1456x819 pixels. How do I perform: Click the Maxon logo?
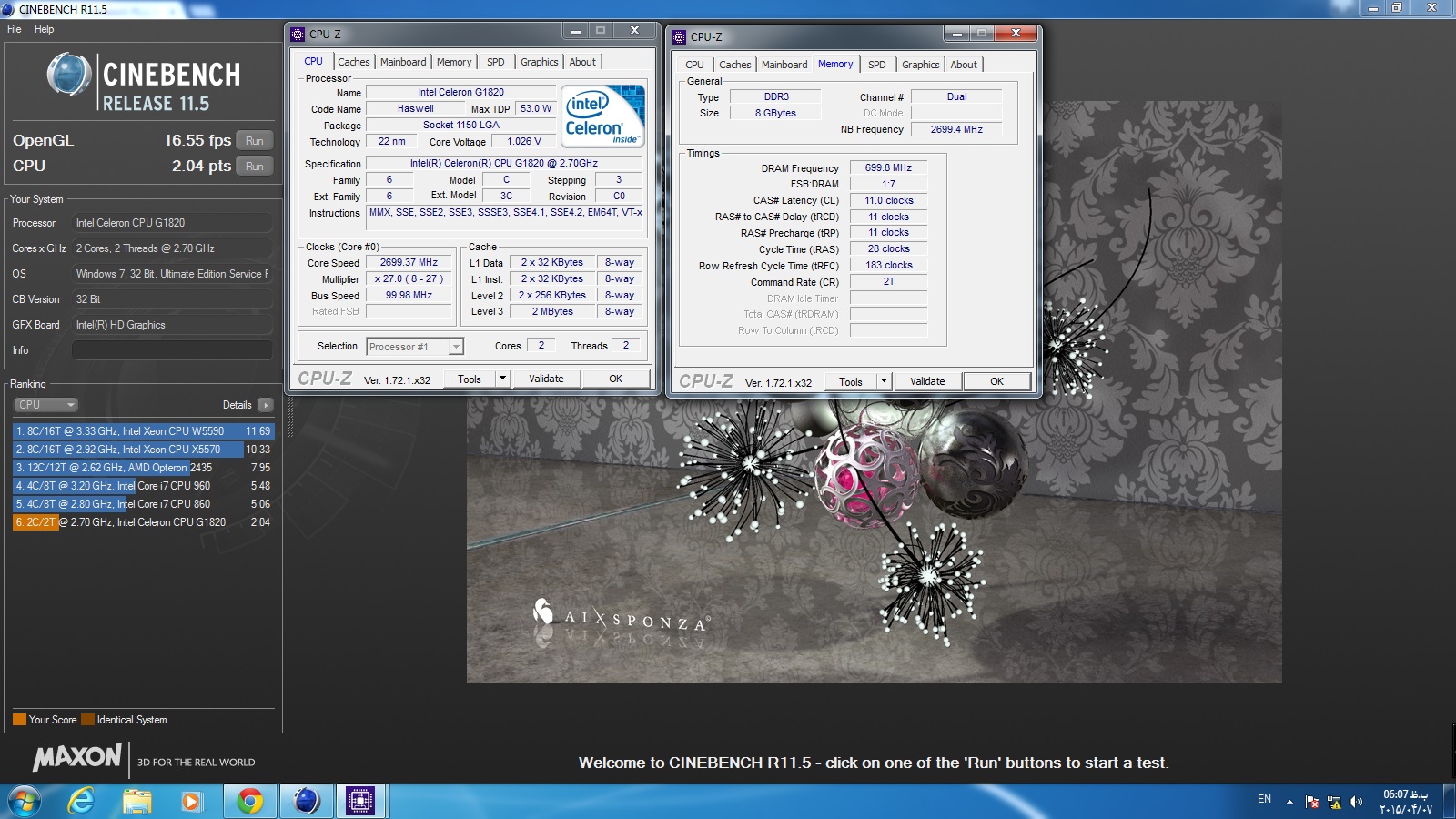tap(77, 757)
